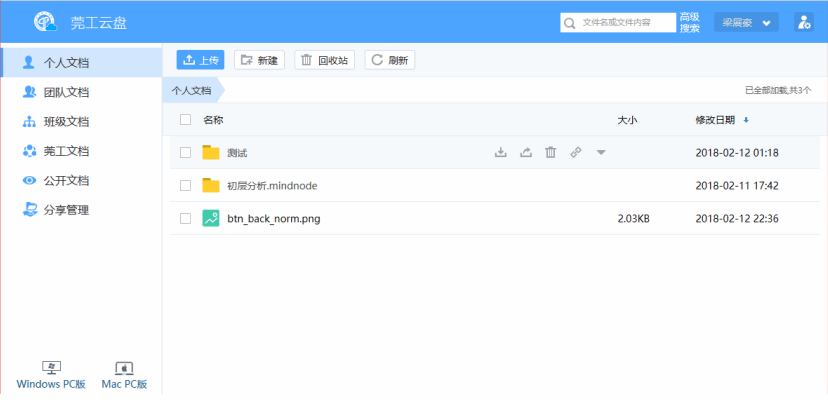
Task: Open the user settings icon in header
Action: pos(804,22)
